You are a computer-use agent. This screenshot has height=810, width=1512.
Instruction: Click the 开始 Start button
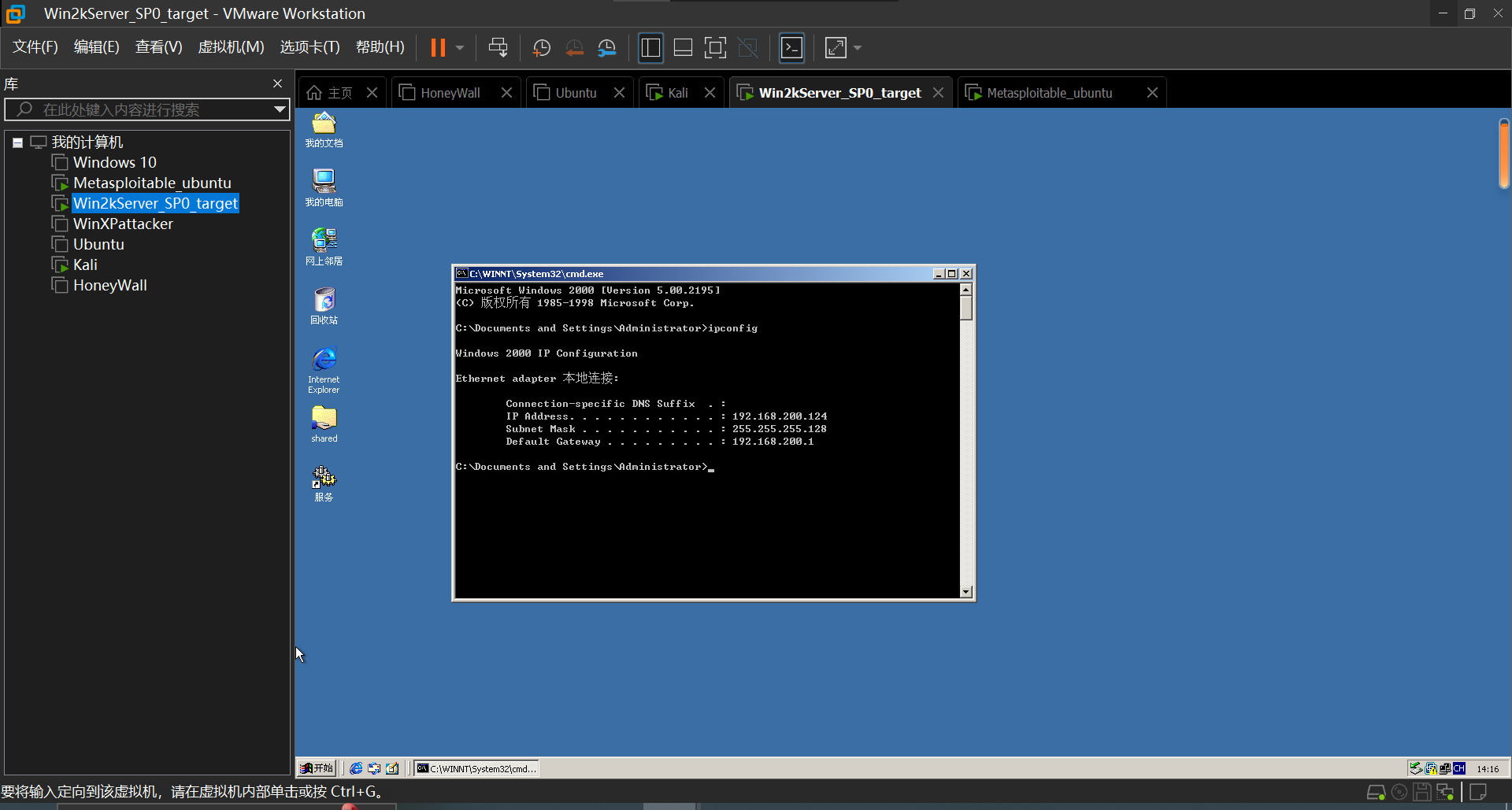(317, 768)
